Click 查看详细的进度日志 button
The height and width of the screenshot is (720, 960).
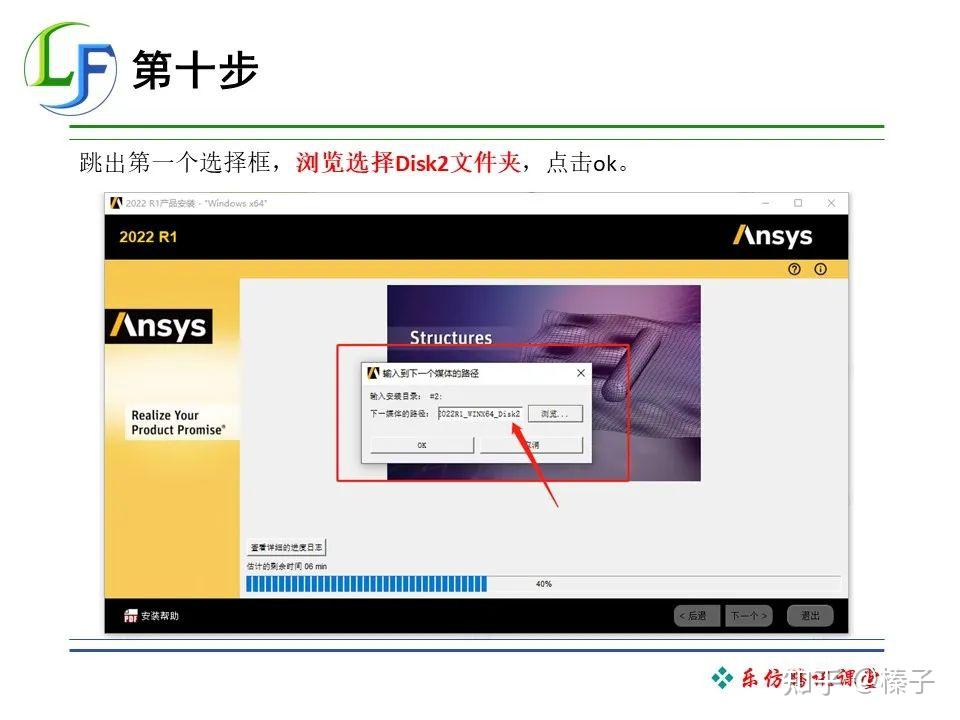[x=286, y=546]
